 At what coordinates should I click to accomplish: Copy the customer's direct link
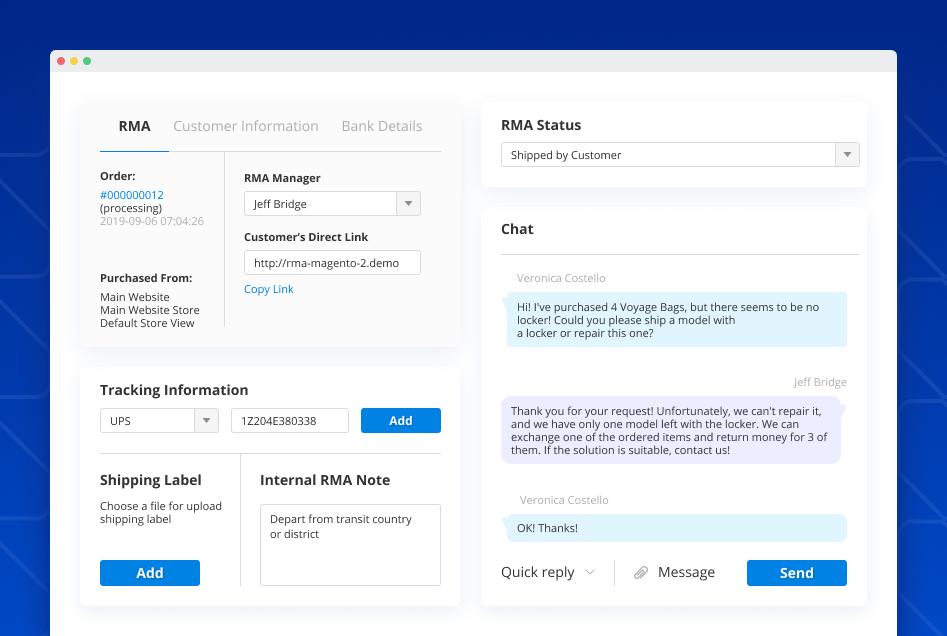click(x=268, y=288)
